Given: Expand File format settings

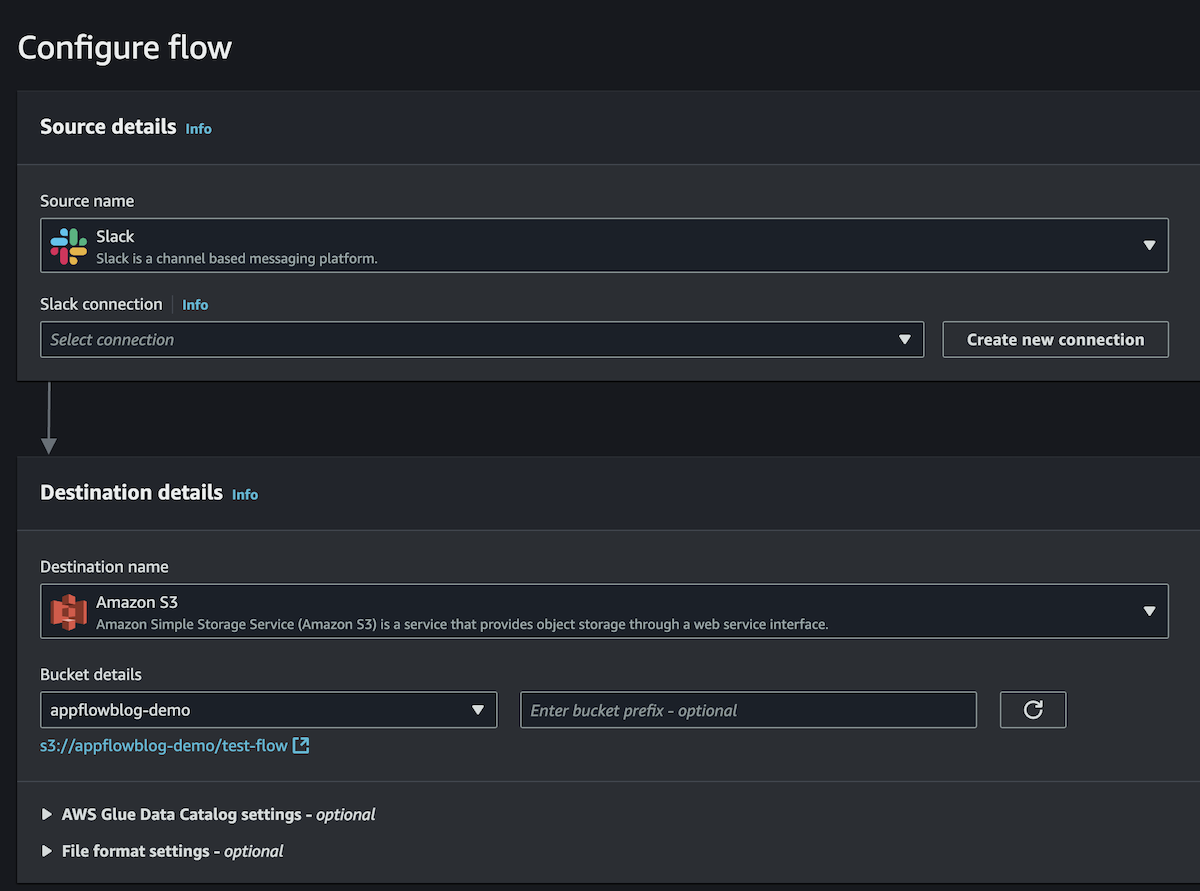Looking at the screenshot, I should point(162,851).
